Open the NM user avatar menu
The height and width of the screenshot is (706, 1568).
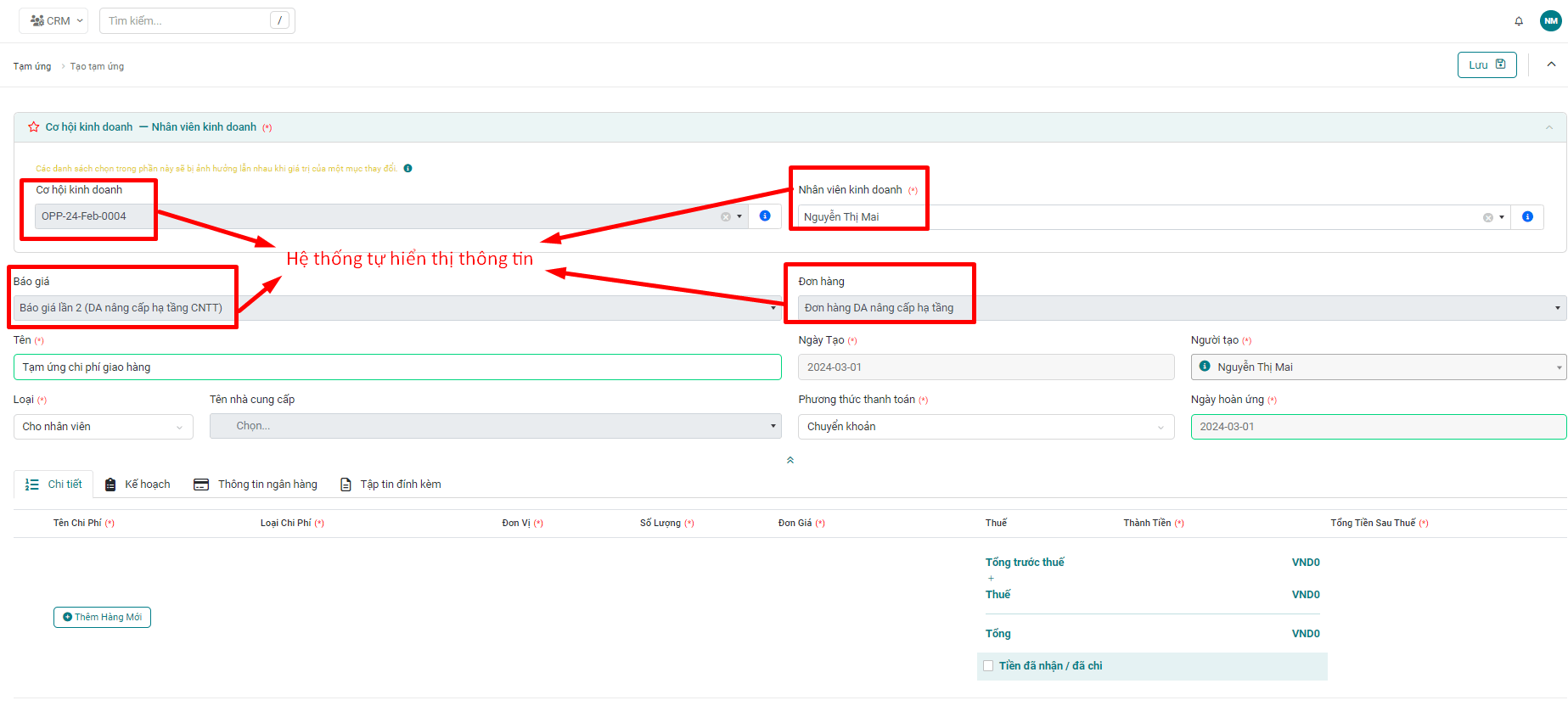[1550, 21]
